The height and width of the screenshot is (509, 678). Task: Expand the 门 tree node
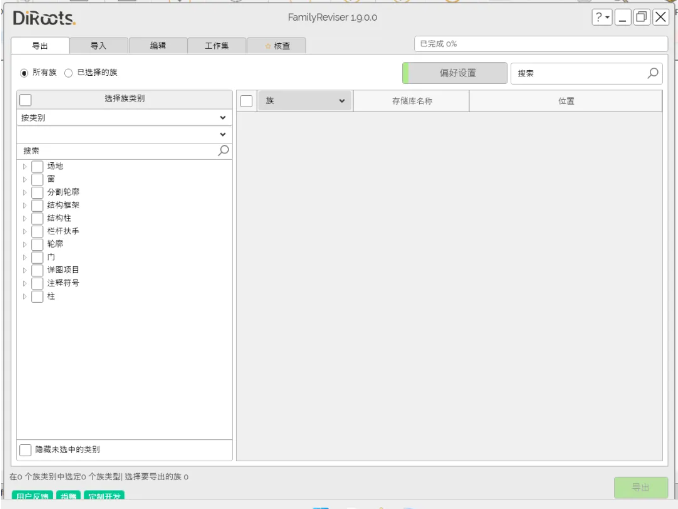click(25, 257)
